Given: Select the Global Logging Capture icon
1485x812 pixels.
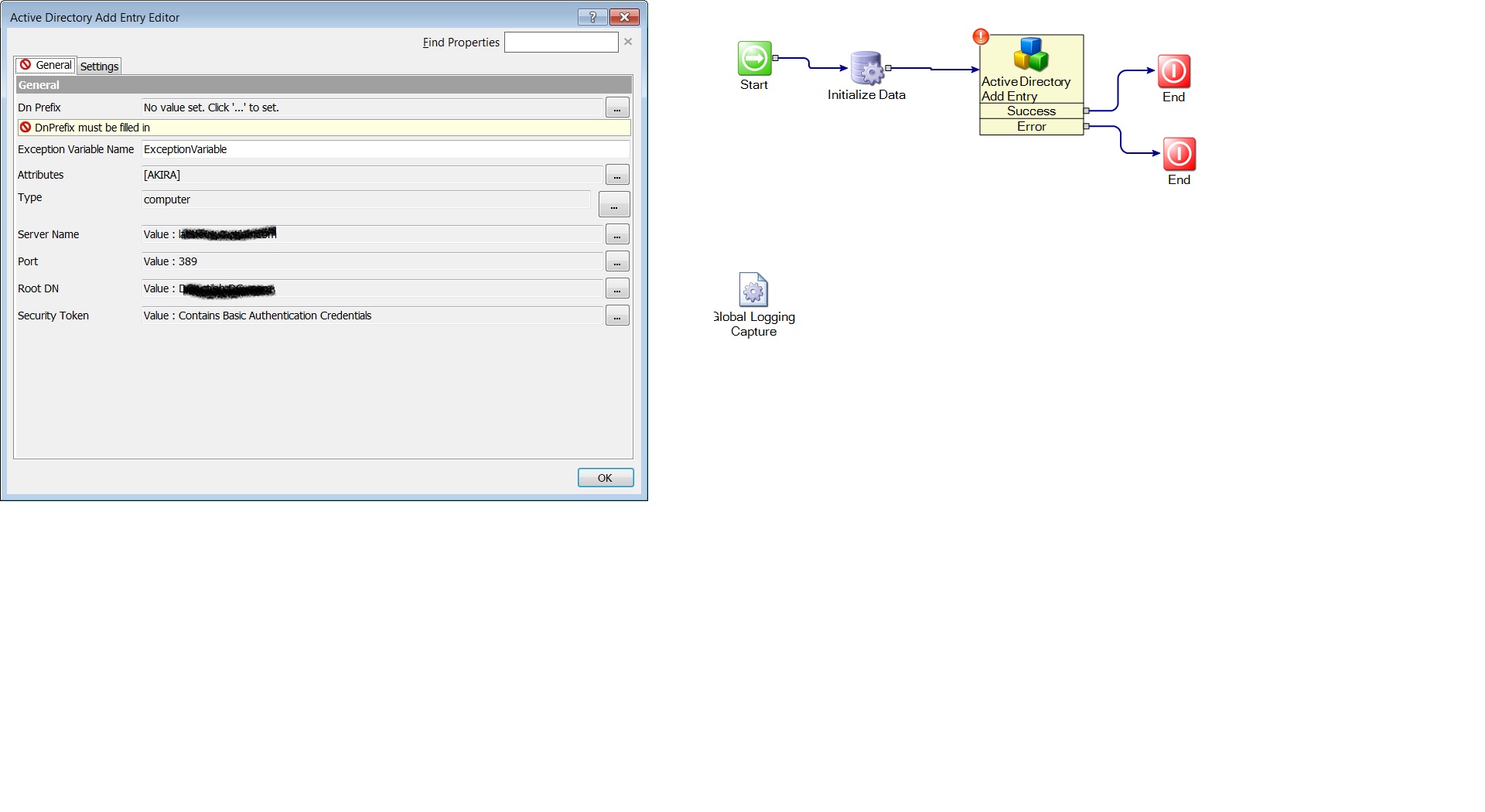Looking at the screenshot, I should pyautogui.click(x=754, y=290).
